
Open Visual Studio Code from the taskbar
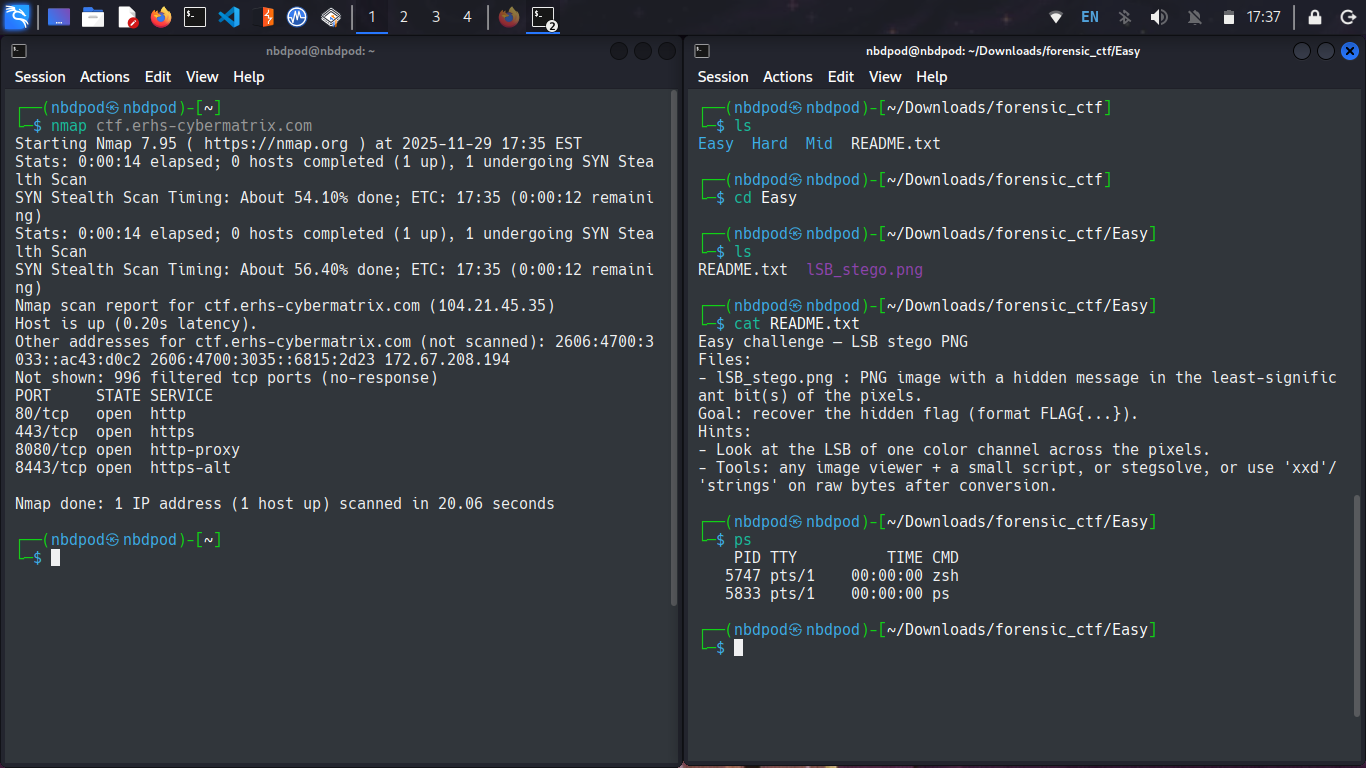click(x=231, y=17)
